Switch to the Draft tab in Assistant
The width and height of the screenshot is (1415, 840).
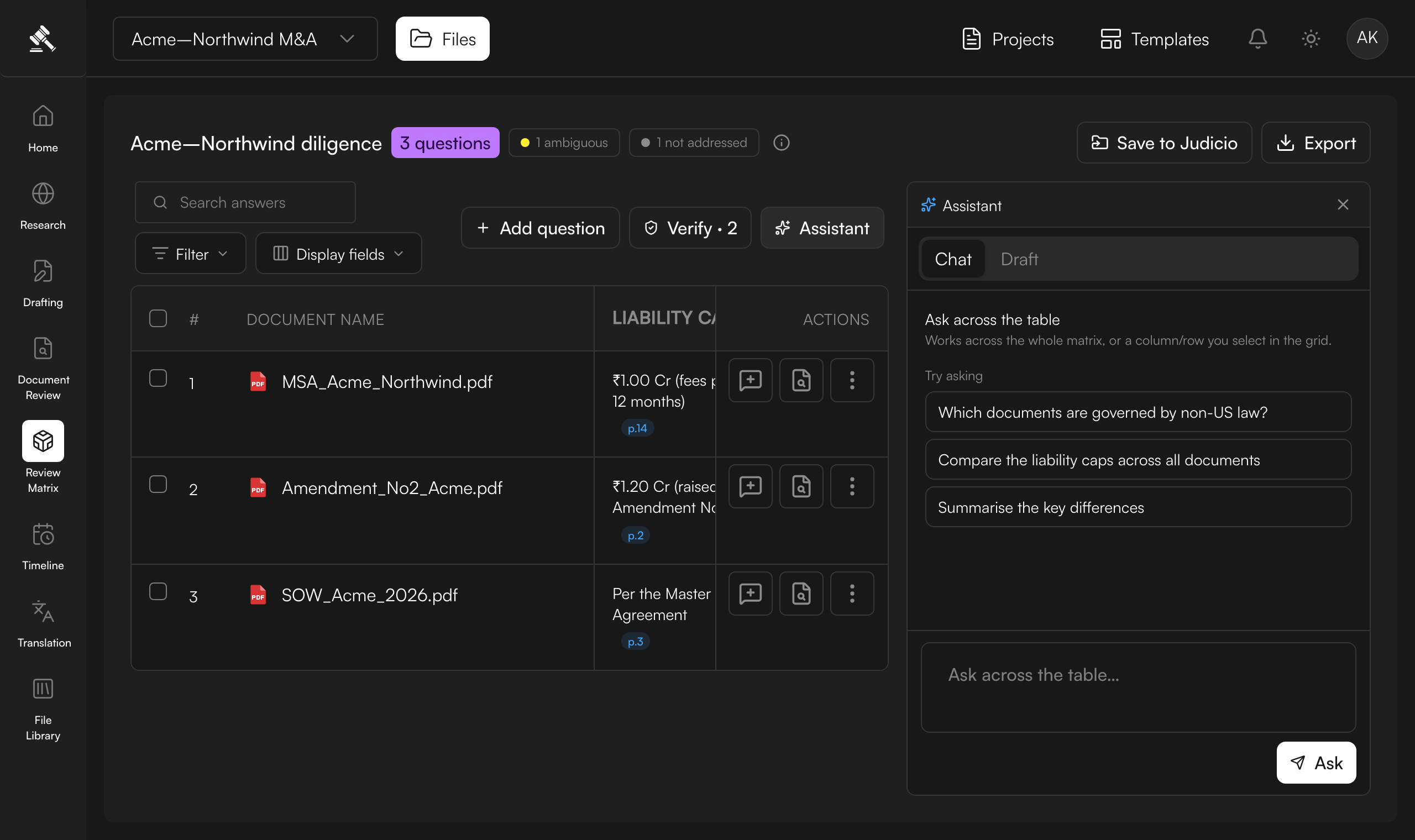pyautogui.click(x=1019, y=259)
